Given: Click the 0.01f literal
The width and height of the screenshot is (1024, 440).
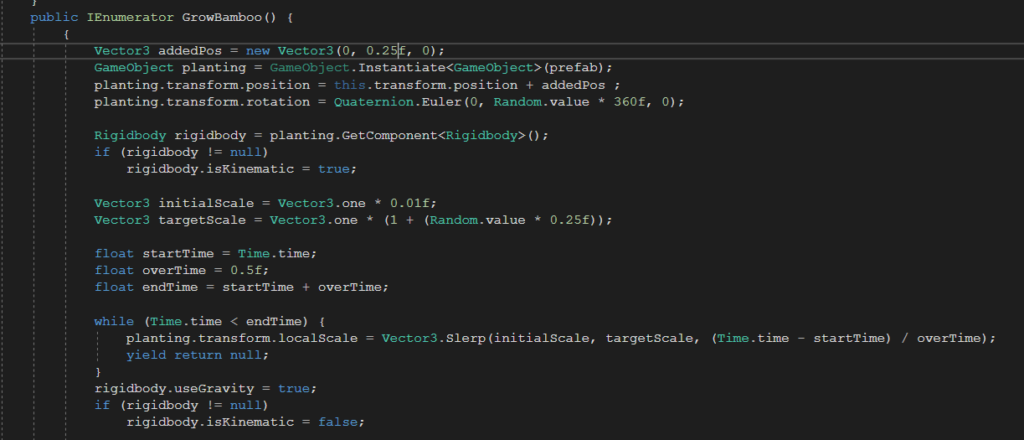Looking at the screenshot, I should click(x=409, y=203).
